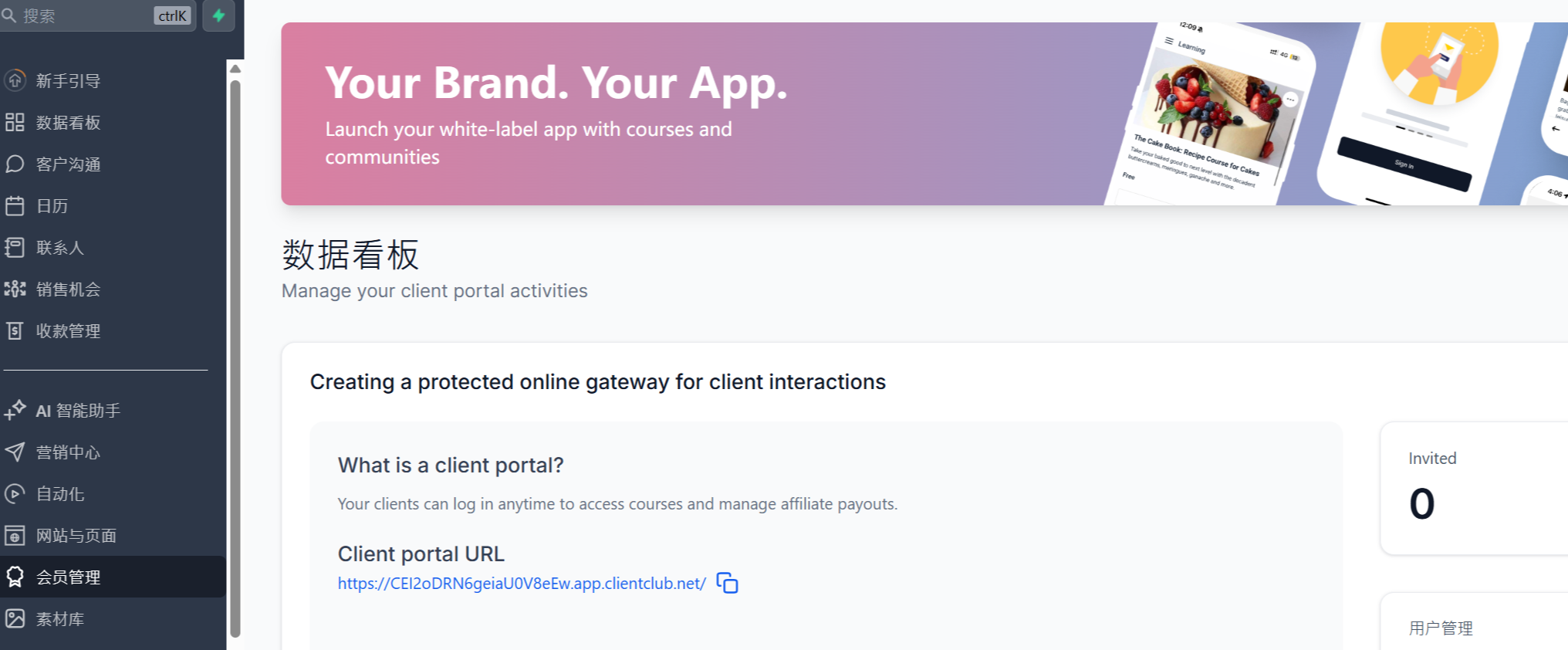Open the 客户沟通 chat bubble icon

[15, 164]
